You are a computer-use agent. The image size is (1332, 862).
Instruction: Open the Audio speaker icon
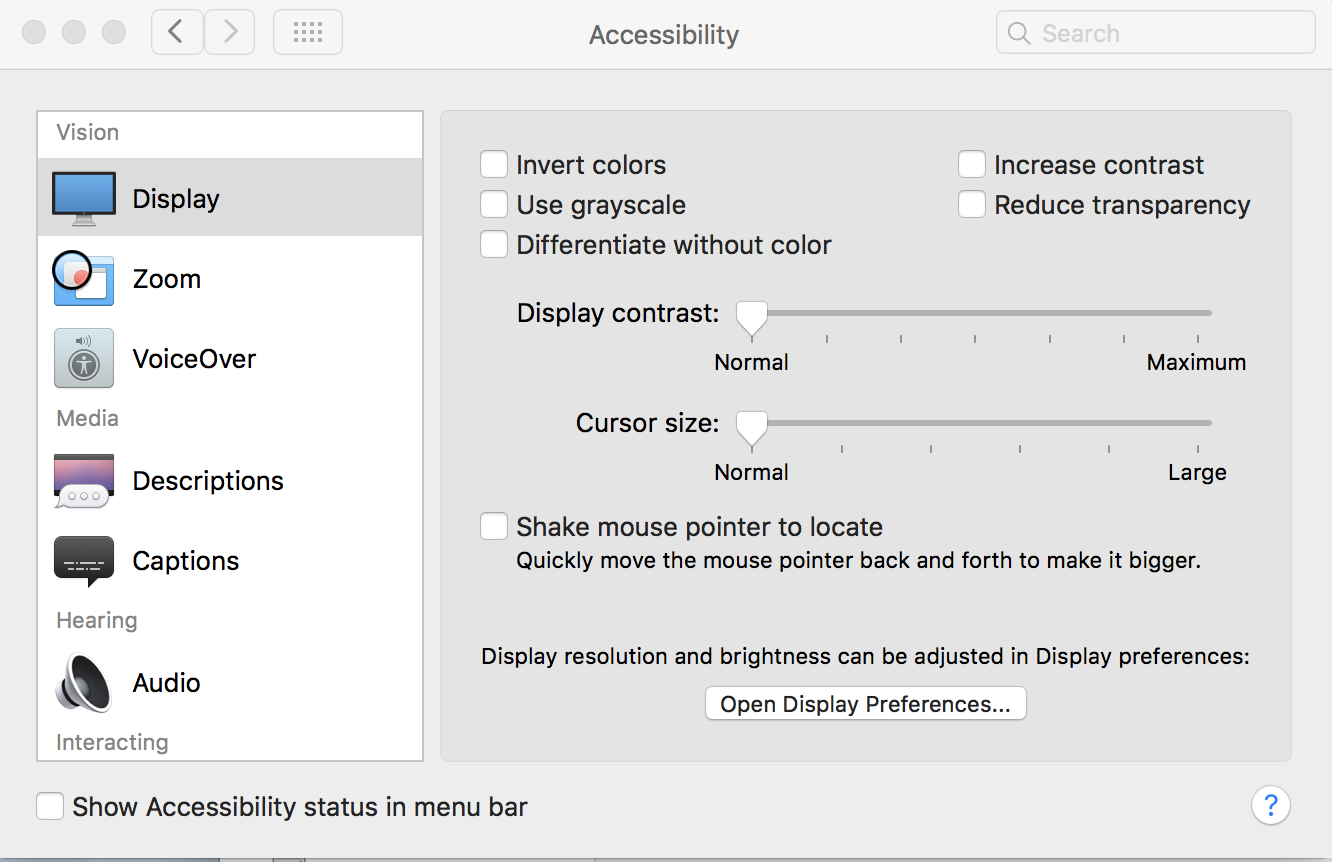click(x=84, y=683)
